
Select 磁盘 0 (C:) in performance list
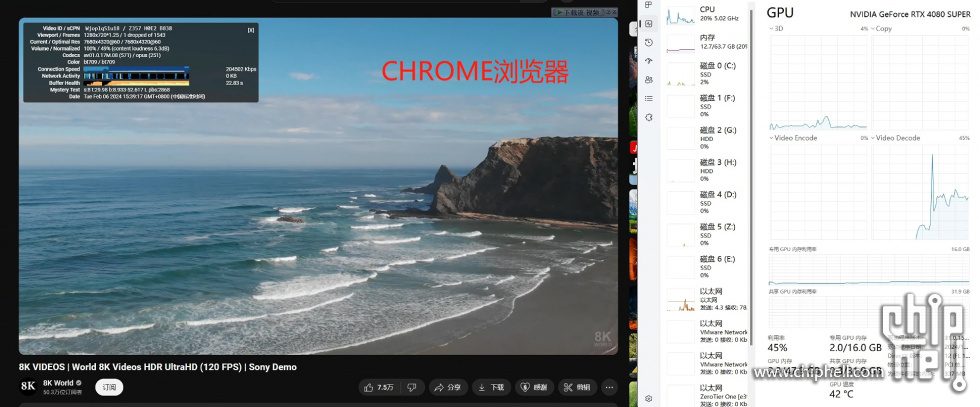pyautogui.click(x=707, y=74)
